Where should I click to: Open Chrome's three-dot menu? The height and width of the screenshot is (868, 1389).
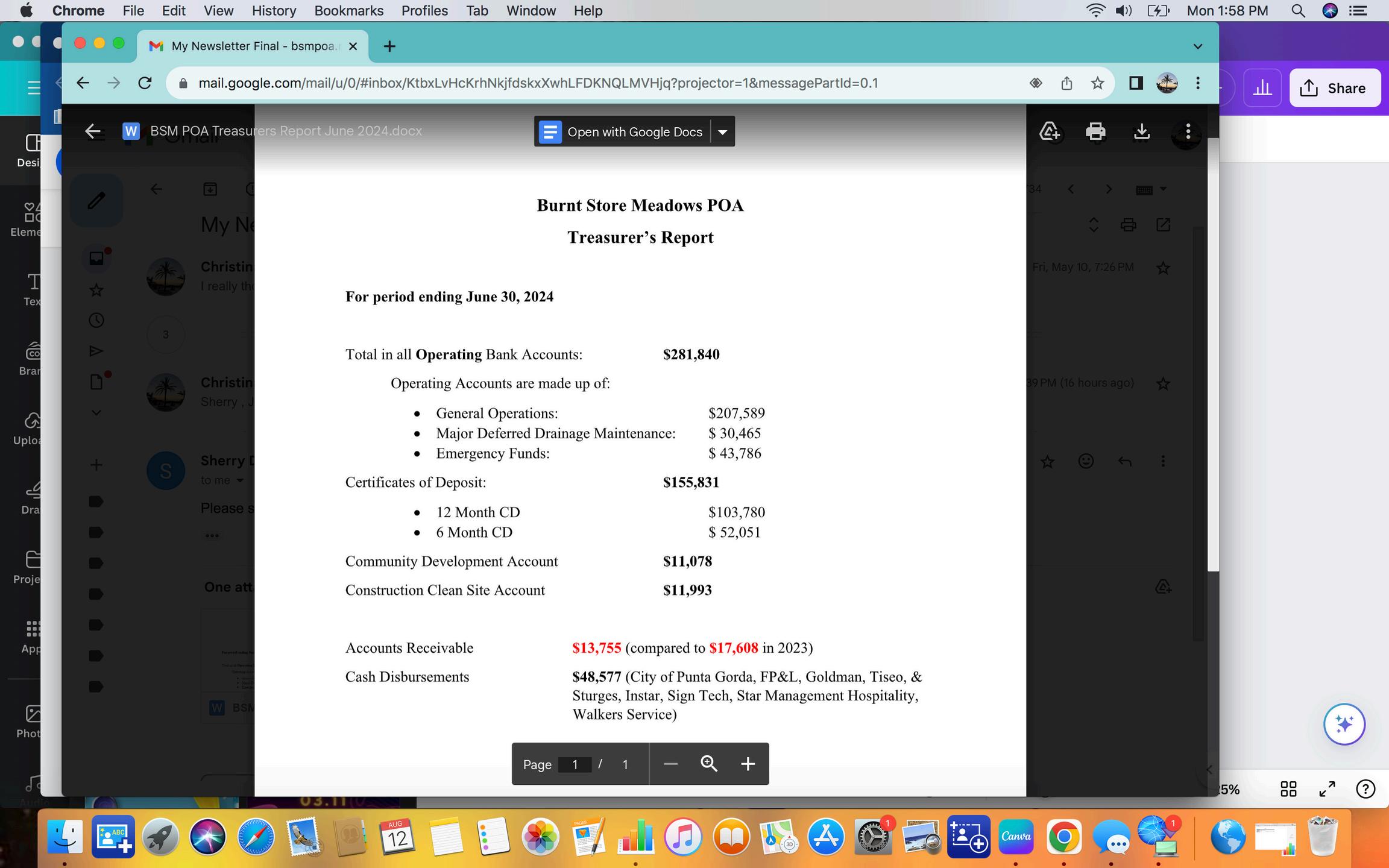(x=1198, y=83)
